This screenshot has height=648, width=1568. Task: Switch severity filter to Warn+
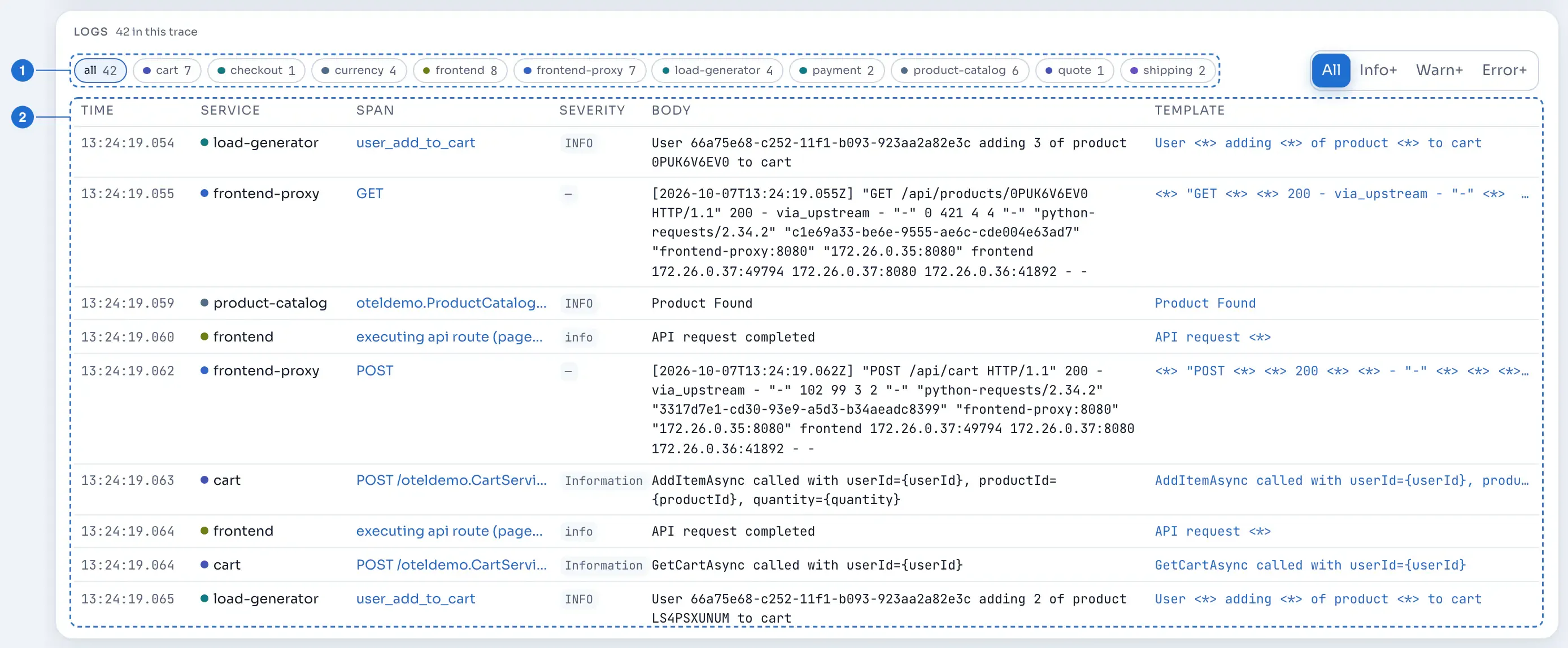[1439, 71]
